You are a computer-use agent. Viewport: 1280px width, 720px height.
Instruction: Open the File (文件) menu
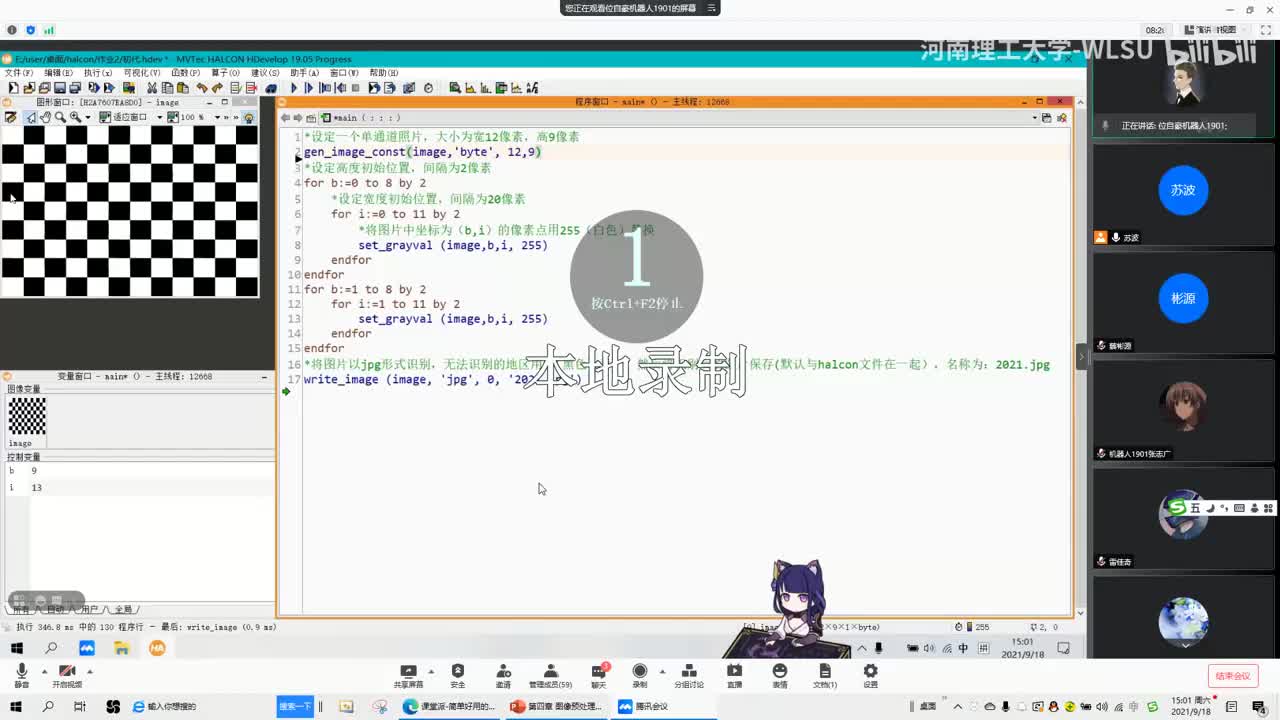click(x=19, y=73)
